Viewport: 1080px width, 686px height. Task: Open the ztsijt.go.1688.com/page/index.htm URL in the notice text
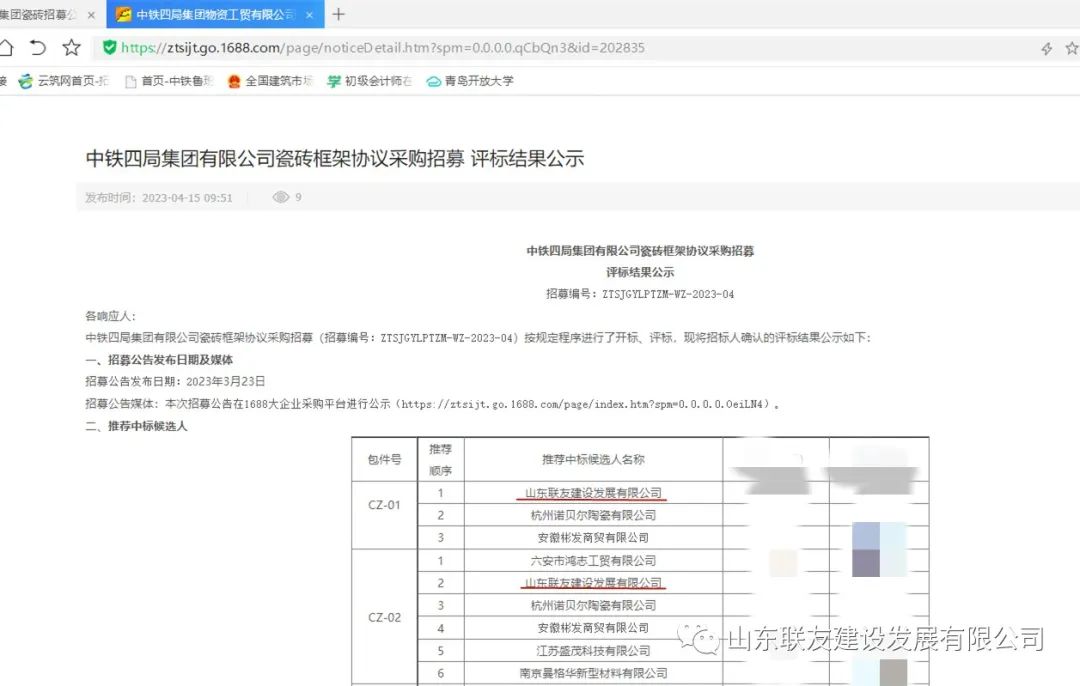pyautogui.click(x=584, y=404)
